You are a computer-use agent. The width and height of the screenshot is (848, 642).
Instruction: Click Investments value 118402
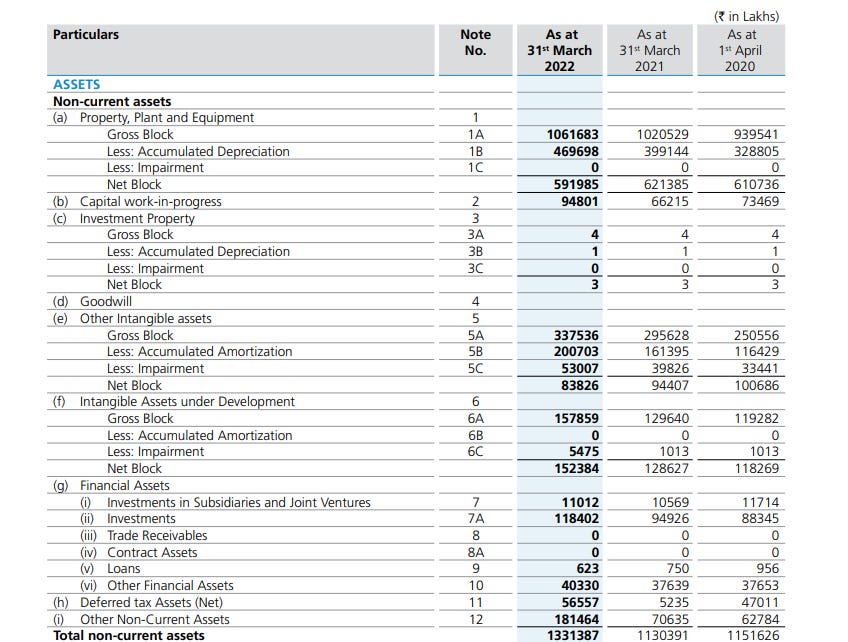tap(576, 519)
